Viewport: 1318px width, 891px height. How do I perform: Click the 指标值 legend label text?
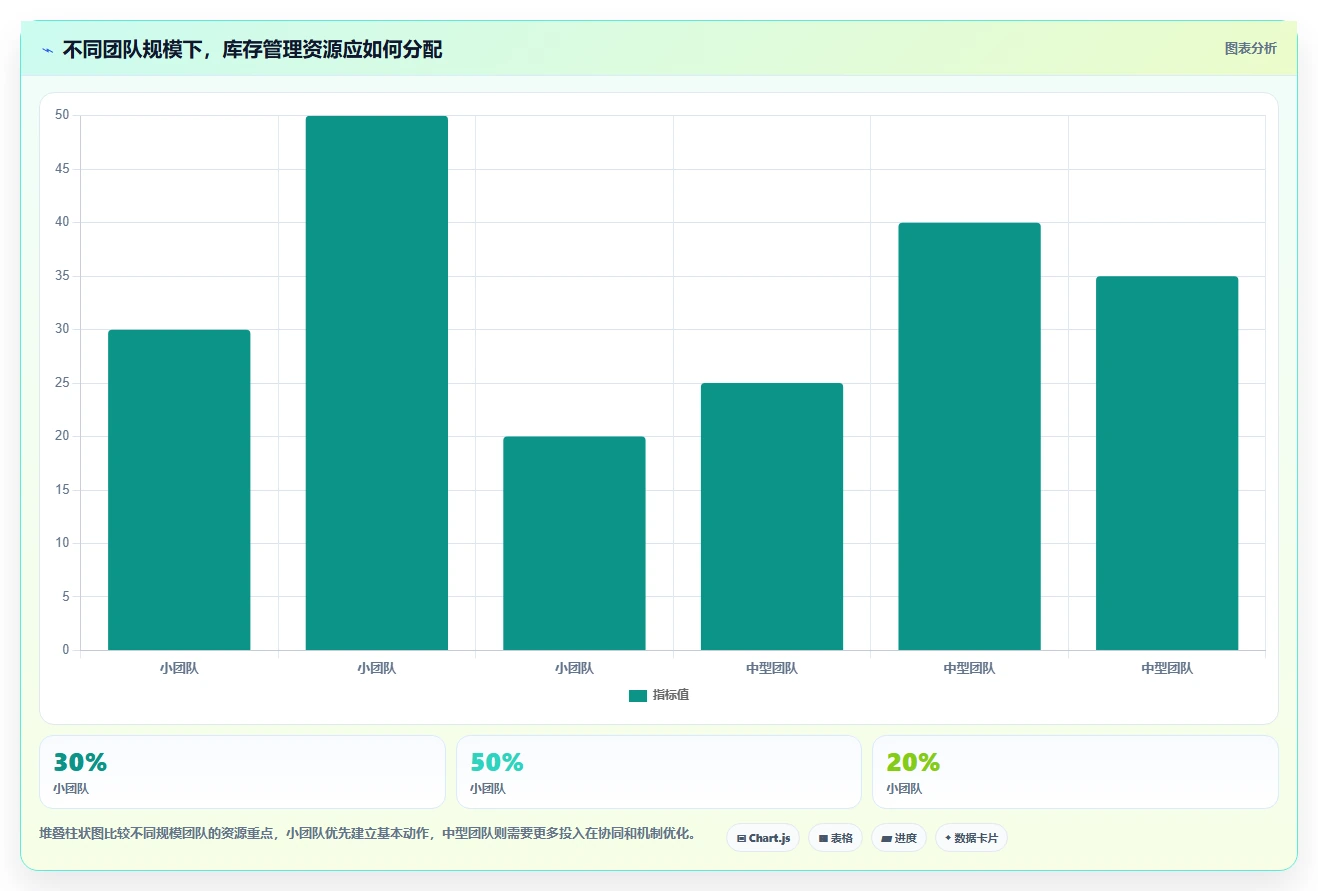tap(671, 695)
